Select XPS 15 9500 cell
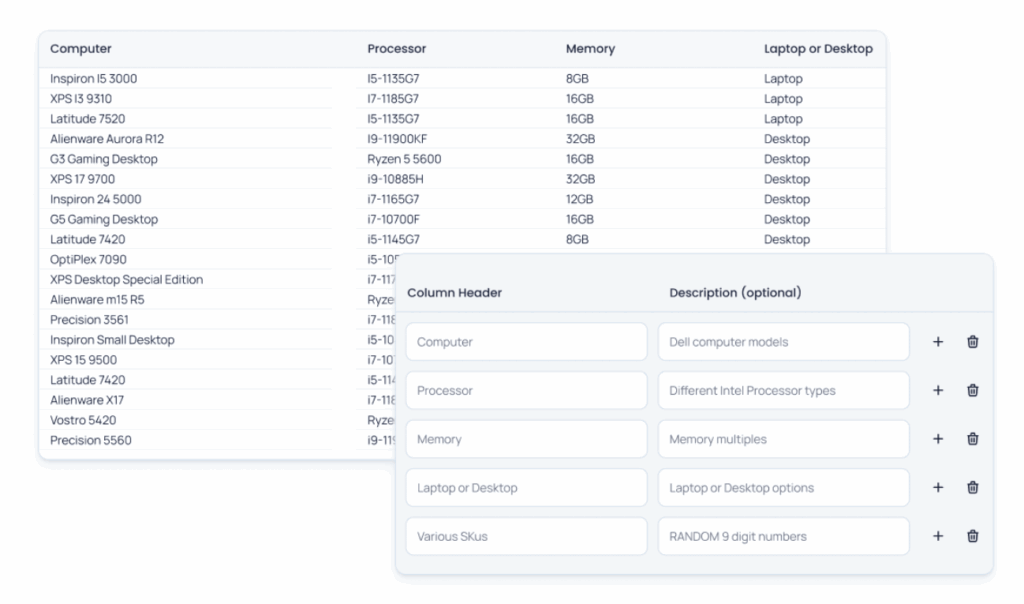 tap(83, 360)
